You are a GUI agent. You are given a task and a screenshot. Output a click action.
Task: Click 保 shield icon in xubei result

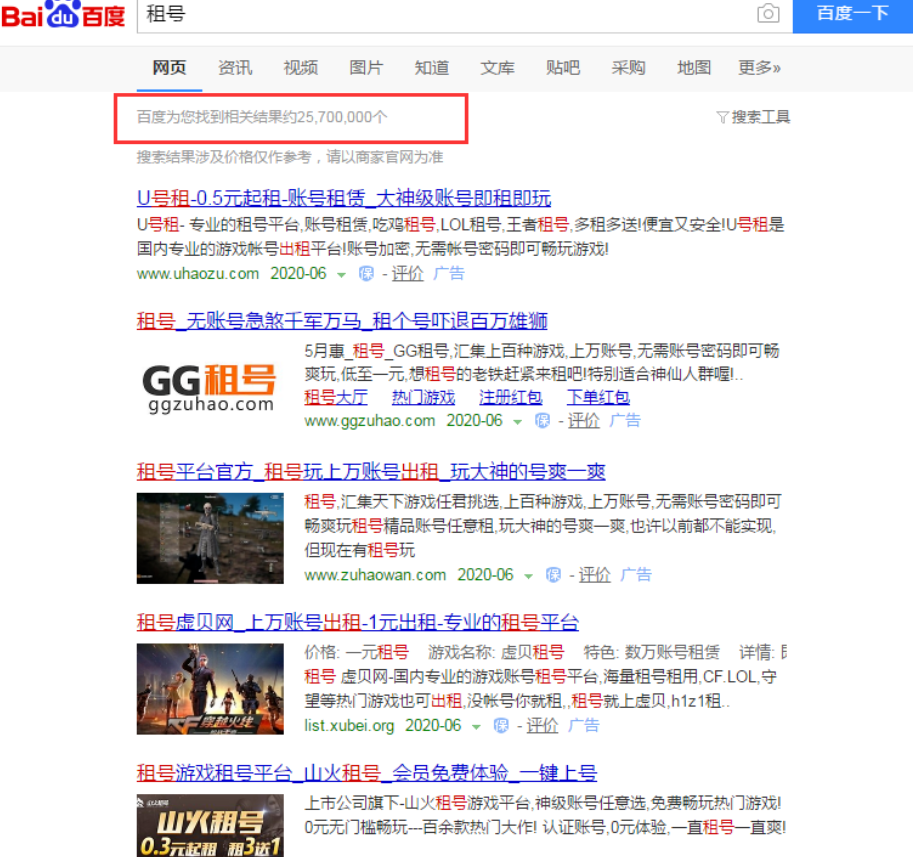coord(501,725)
